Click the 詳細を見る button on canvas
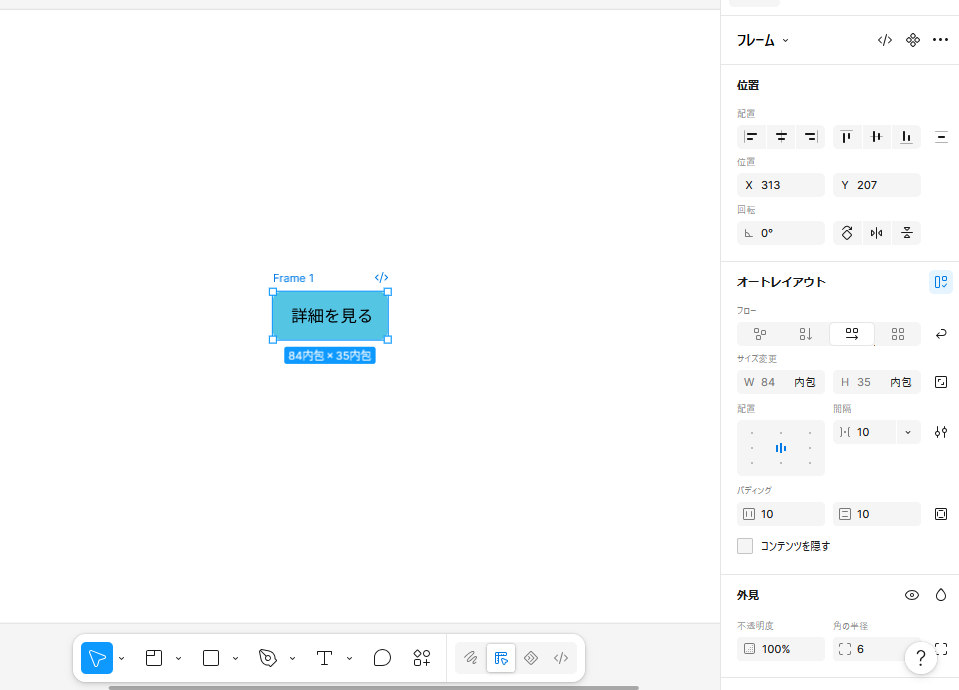 pyautogui.click(x=331, y=316)
